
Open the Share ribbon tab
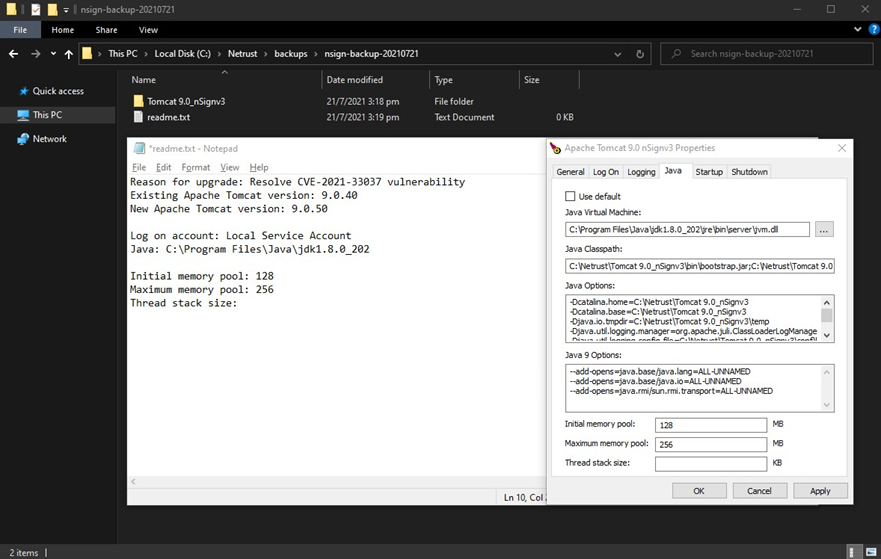(x=106, y=30)
